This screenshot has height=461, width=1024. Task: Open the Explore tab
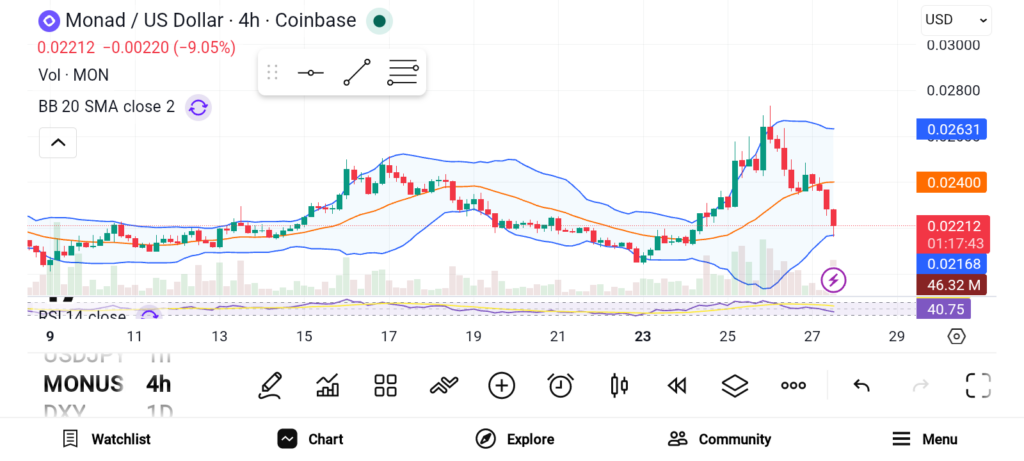tap(515, 439)
